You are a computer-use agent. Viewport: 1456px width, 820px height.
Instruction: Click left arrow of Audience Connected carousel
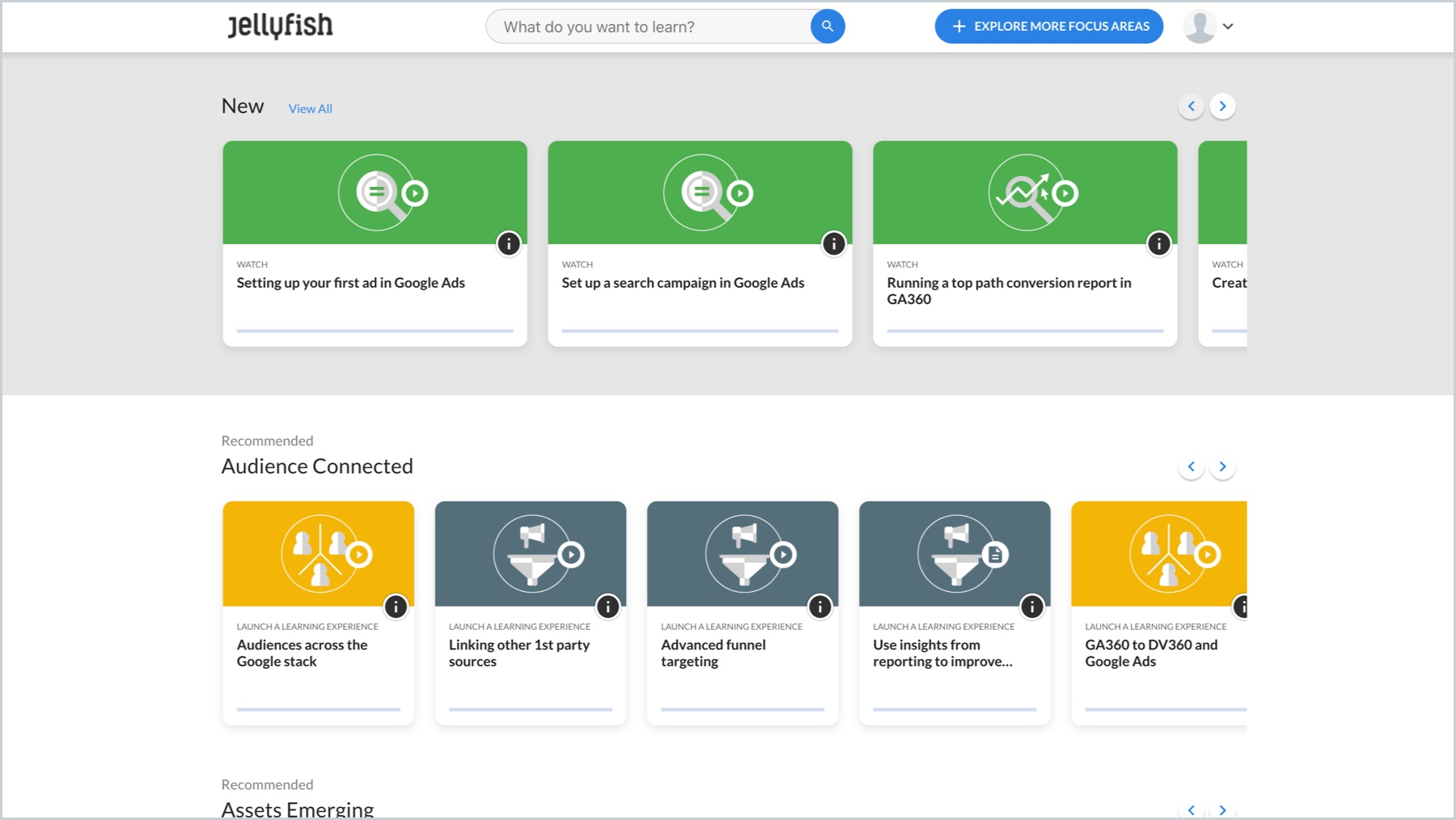1191,467
